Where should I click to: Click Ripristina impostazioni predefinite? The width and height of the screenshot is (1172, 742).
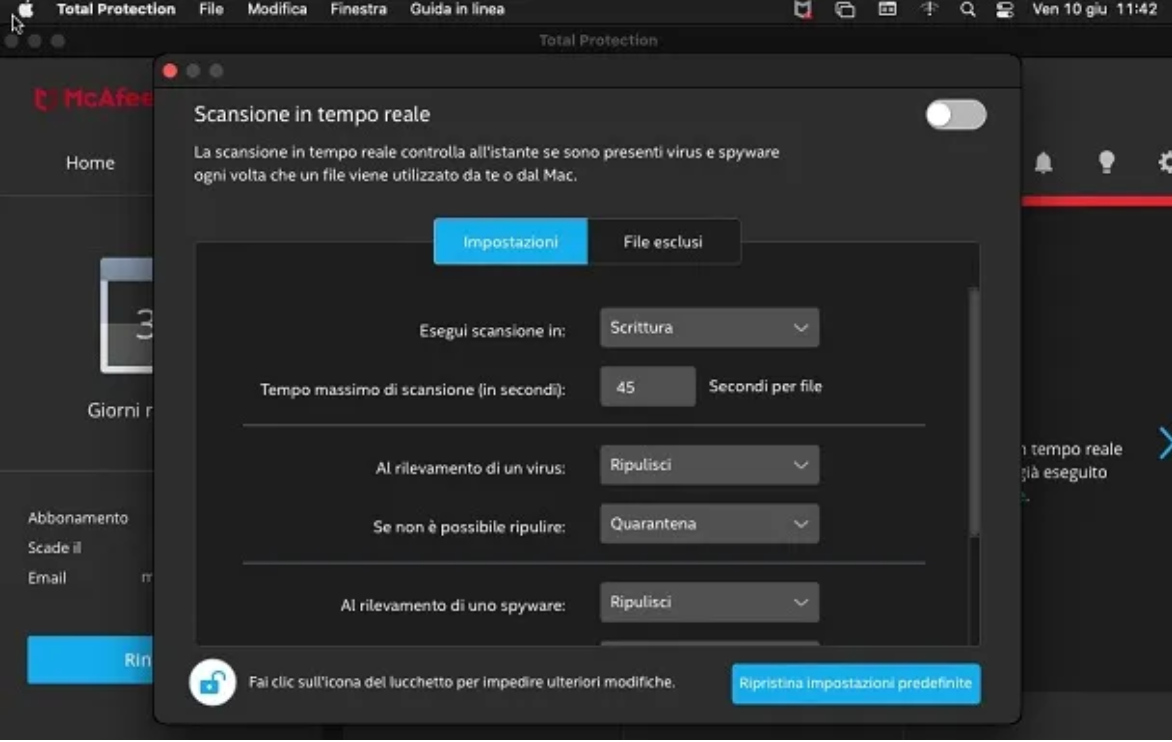855,684
